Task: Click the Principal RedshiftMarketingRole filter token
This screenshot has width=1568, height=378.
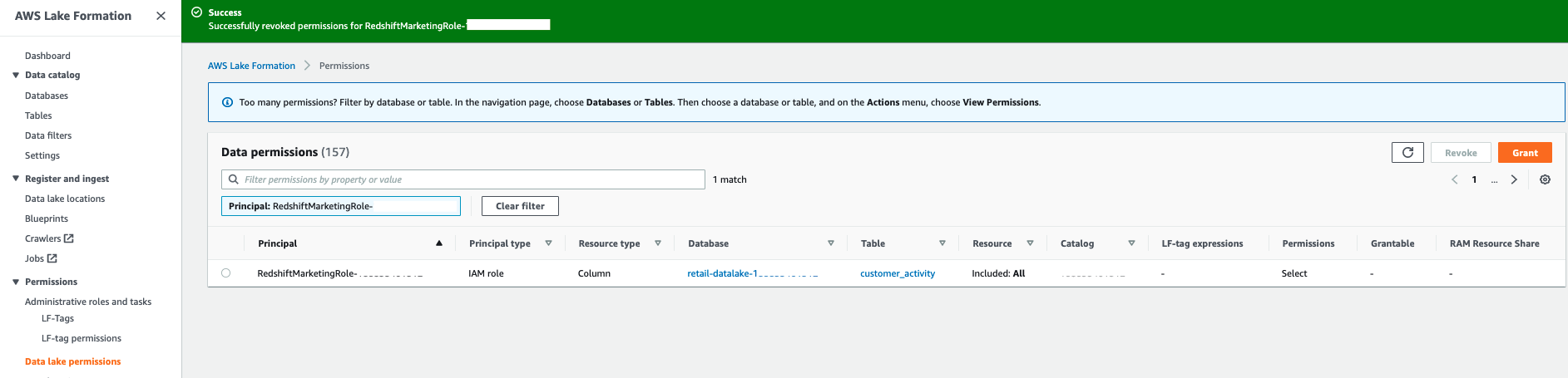Action: tap(341, 206)
